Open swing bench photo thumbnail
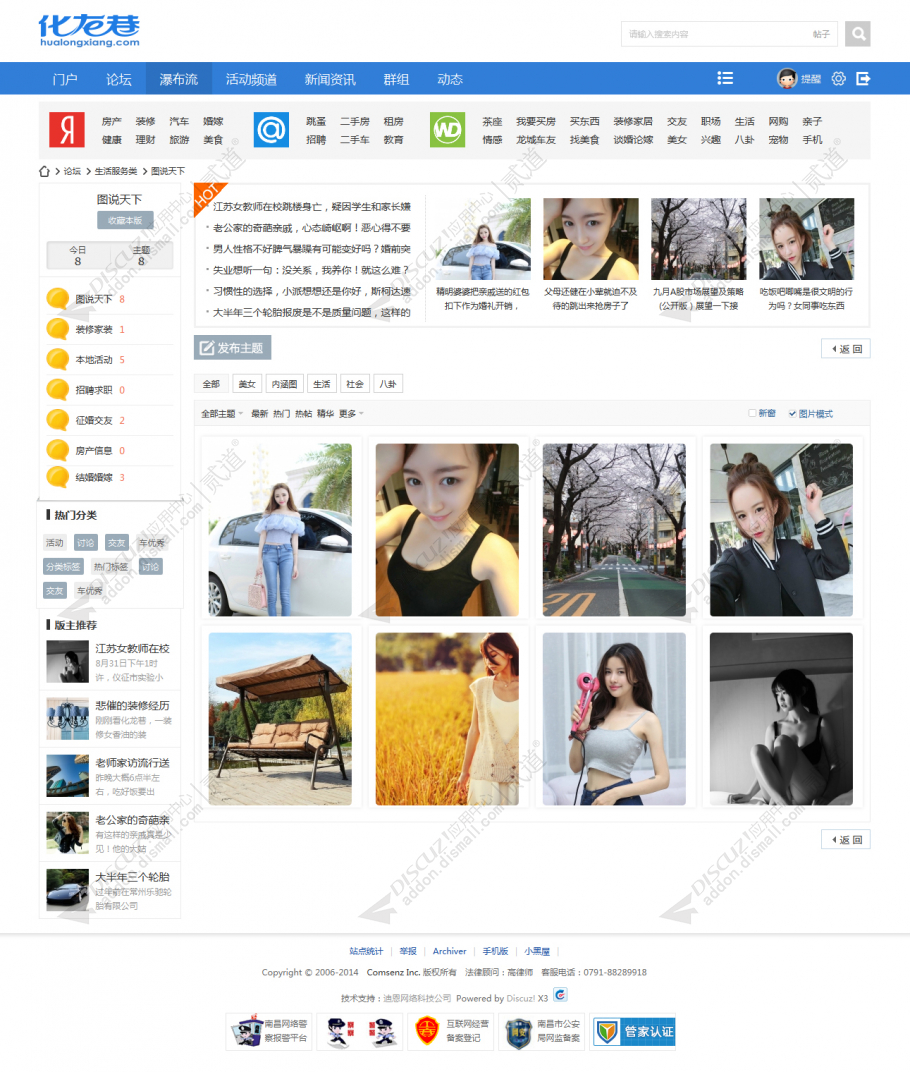Image resolution: width=910 pixels, height=1072 pixels. [x=280, y=719]
